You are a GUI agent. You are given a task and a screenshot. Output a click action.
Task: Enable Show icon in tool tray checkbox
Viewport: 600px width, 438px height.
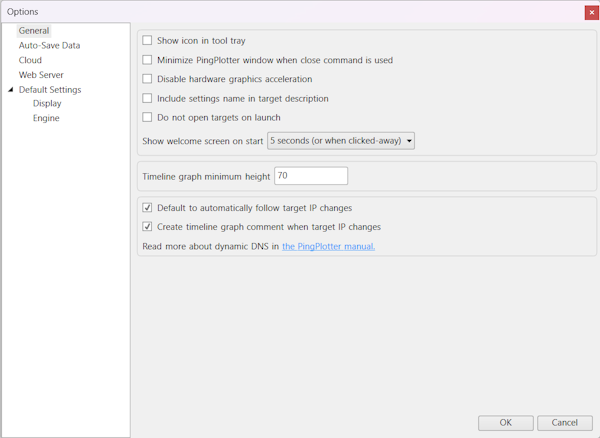coord(148,41)
